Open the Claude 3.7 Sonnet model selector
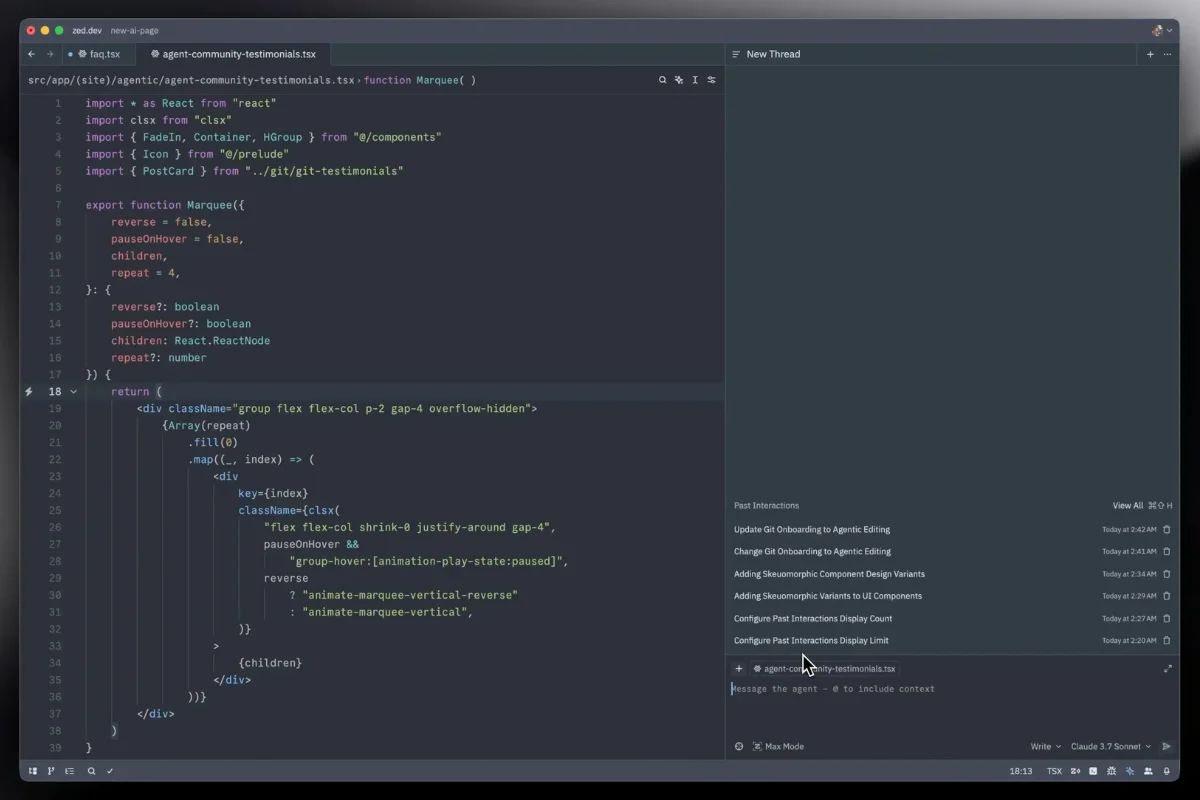This screenshot has width=1200, height=800. click(1110, 746)
